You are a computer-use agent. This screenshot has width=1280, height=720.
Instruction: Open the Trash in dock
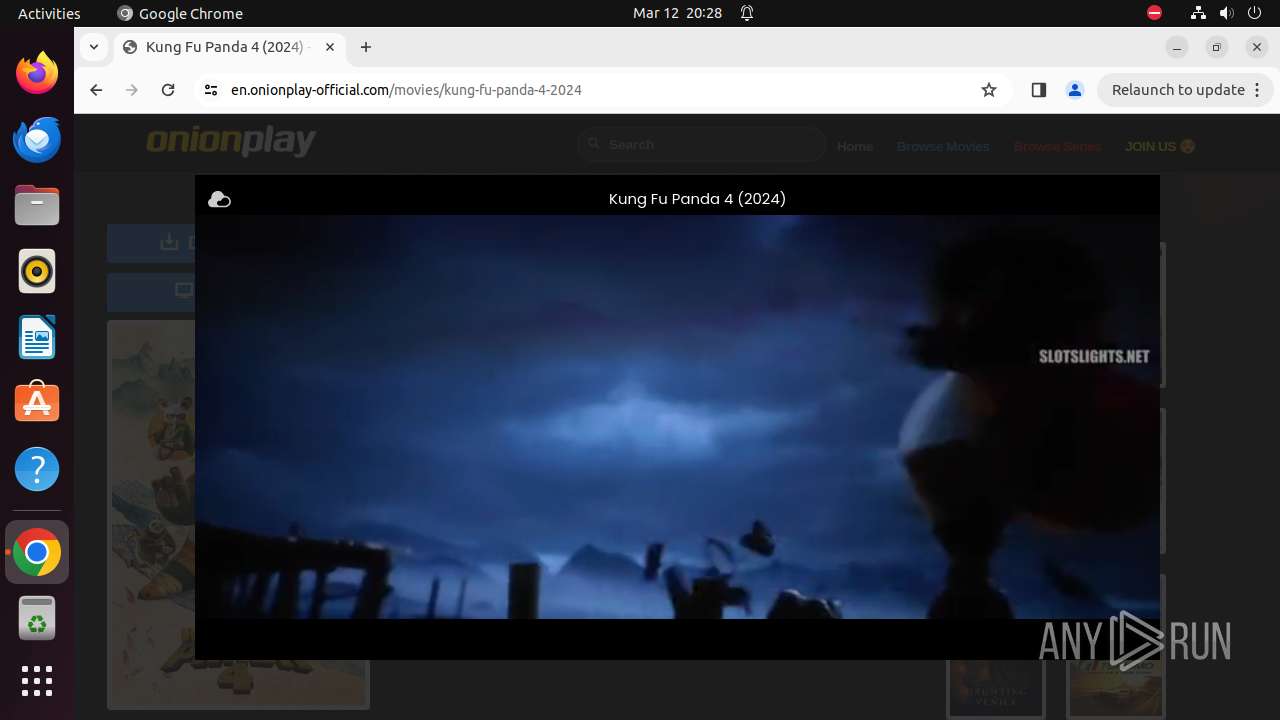pos(37,618)
